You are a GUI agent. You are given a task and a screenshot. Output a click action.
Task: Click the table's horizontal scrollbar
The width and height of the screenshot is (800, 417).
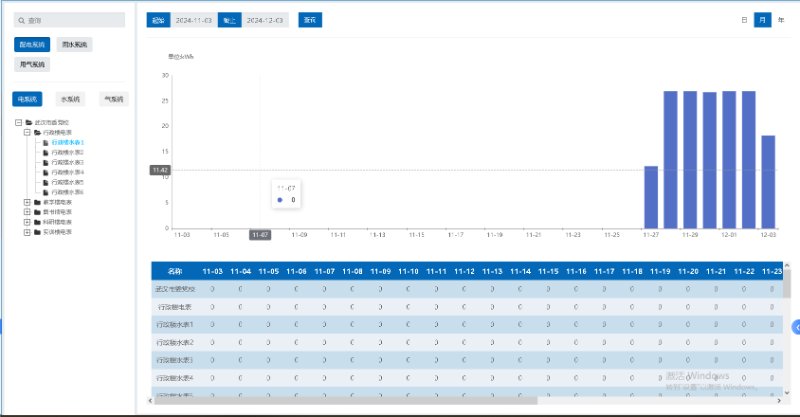pos(400,399)
